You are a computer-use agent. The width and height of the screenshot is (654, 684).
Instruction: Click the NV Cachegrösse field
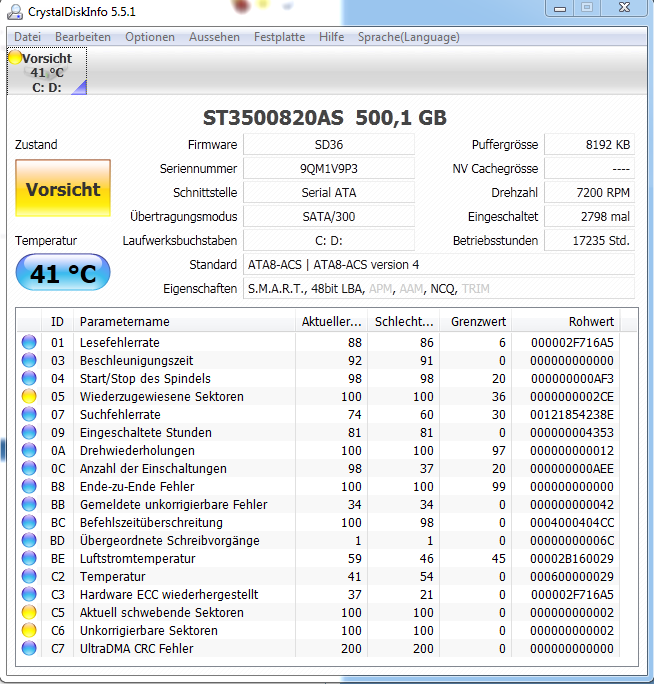pos(589,168)
